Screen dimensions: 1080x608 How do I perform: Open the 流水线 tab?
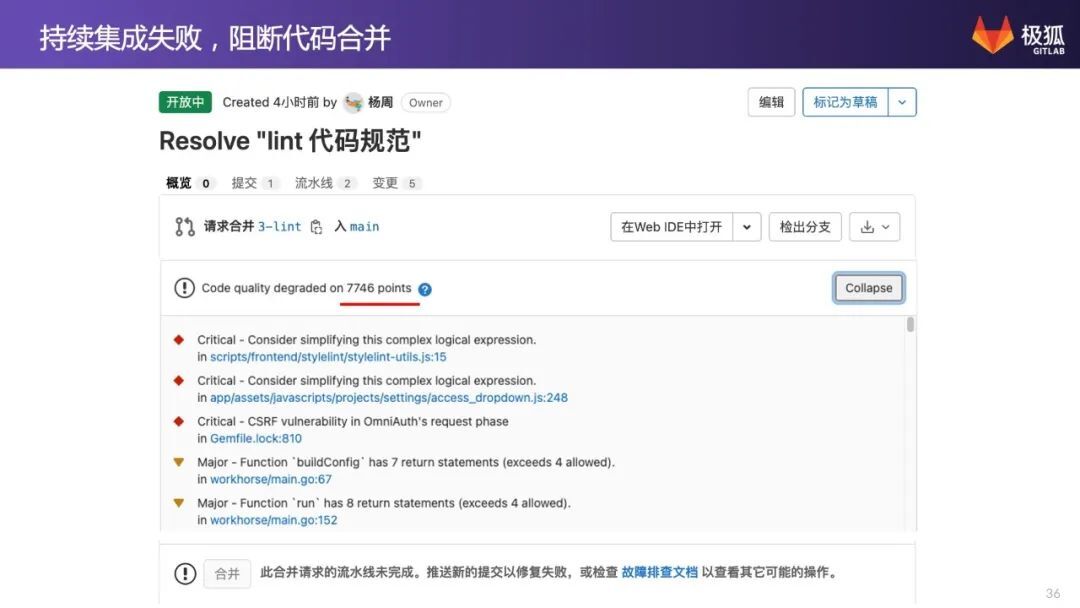[x=324, y=183]
